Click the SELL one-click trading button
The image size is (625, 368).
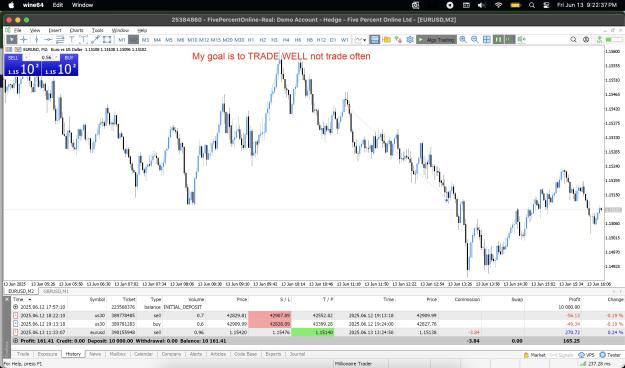(x=22, y=65)
